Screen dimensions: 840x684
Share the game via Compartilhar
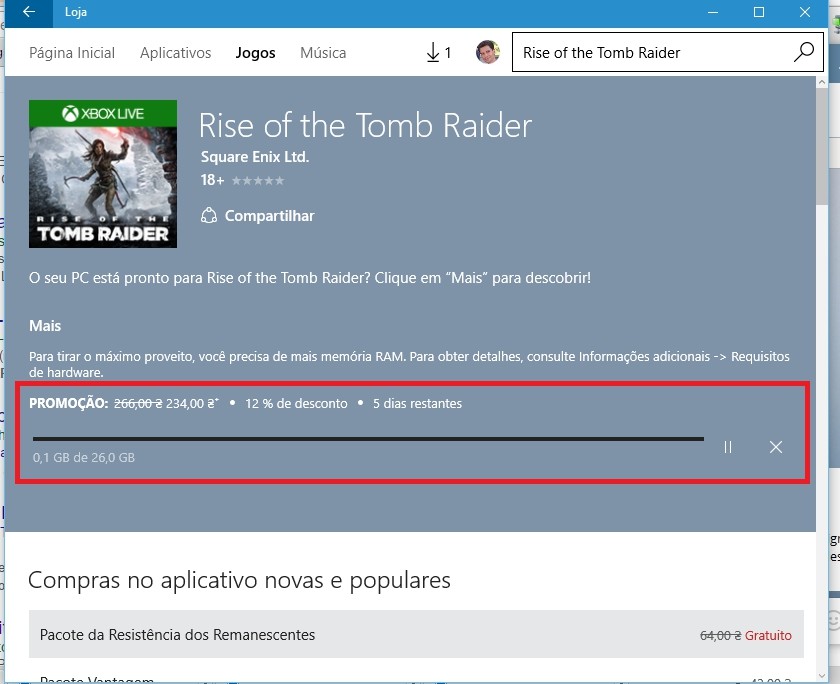point(258,216)
